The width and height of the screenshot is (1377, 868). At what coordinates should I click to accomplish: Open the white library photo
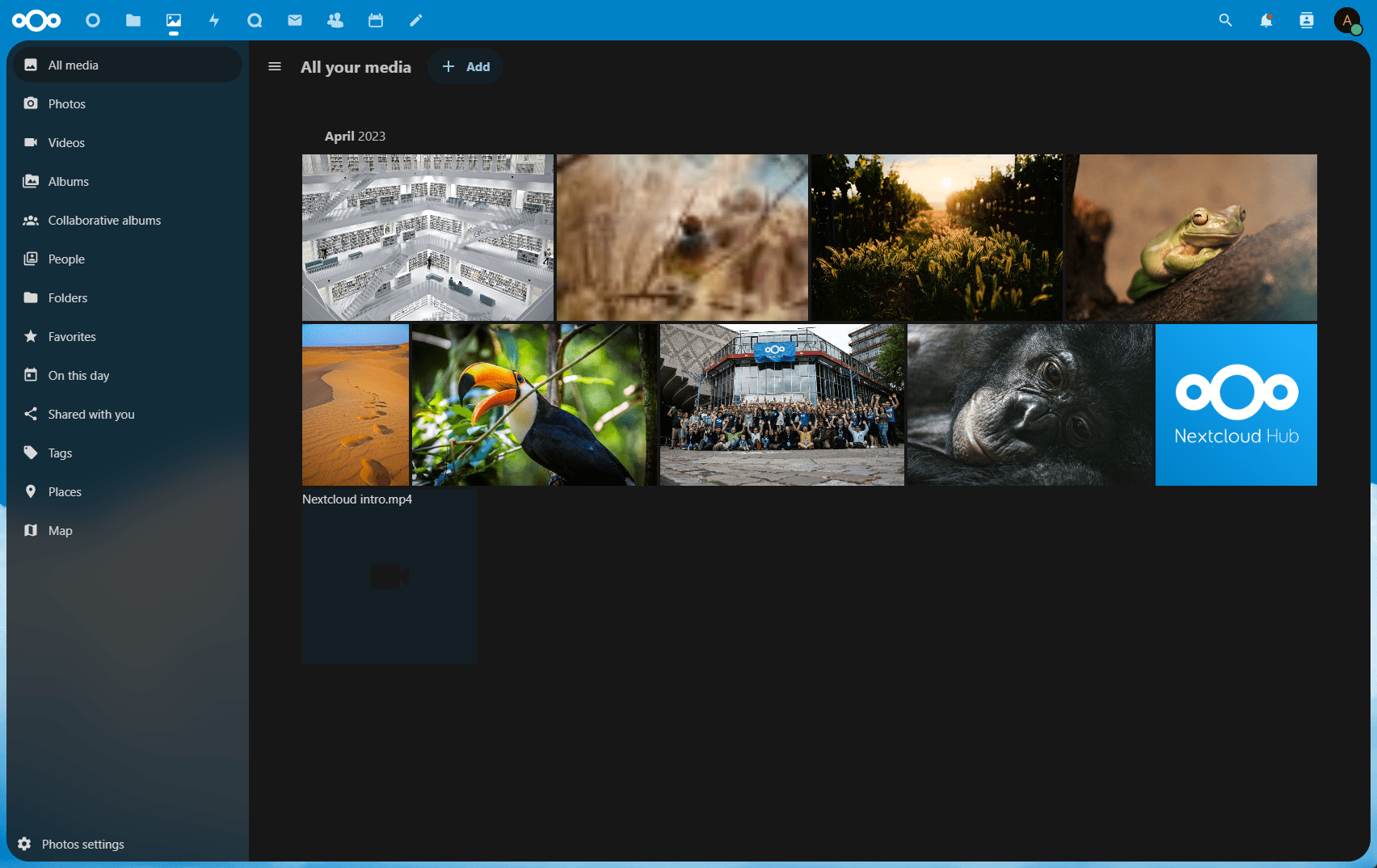pos(427,238)
